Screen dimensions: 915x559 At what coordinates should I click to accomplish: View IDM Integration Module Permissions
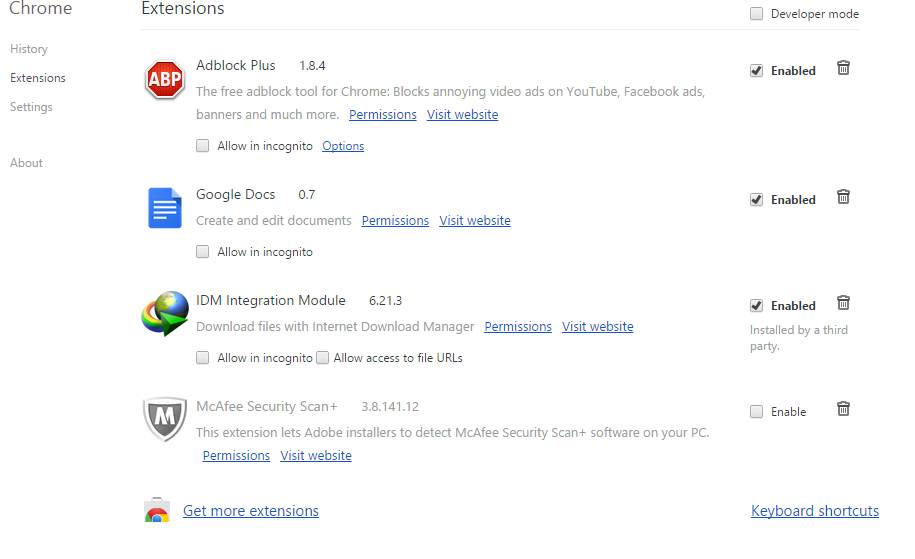(x=518, y=326)
